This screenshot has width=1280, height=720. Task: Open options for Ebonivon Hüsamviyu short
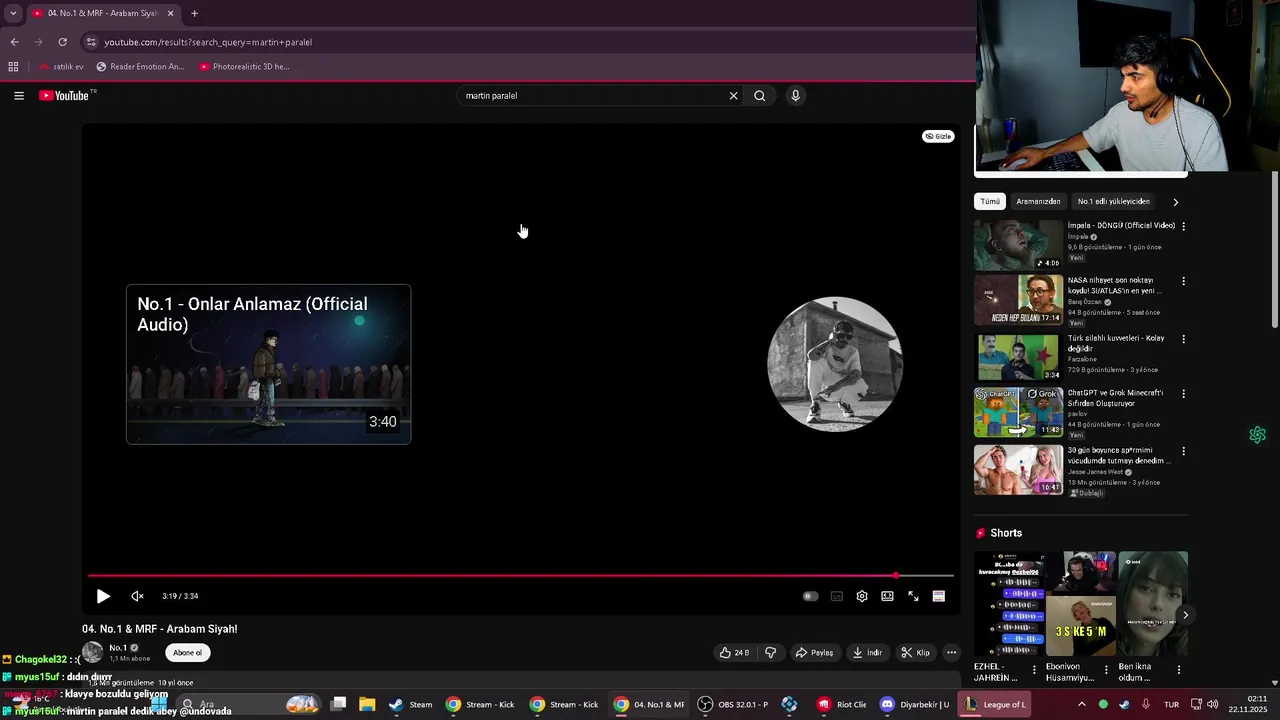[x=1106, y=670]
